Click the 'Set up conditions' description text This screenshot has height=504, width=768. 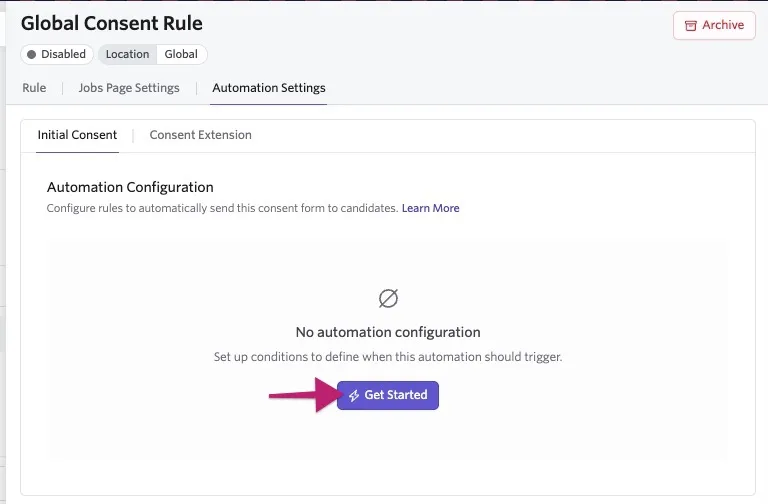(388, 357)
